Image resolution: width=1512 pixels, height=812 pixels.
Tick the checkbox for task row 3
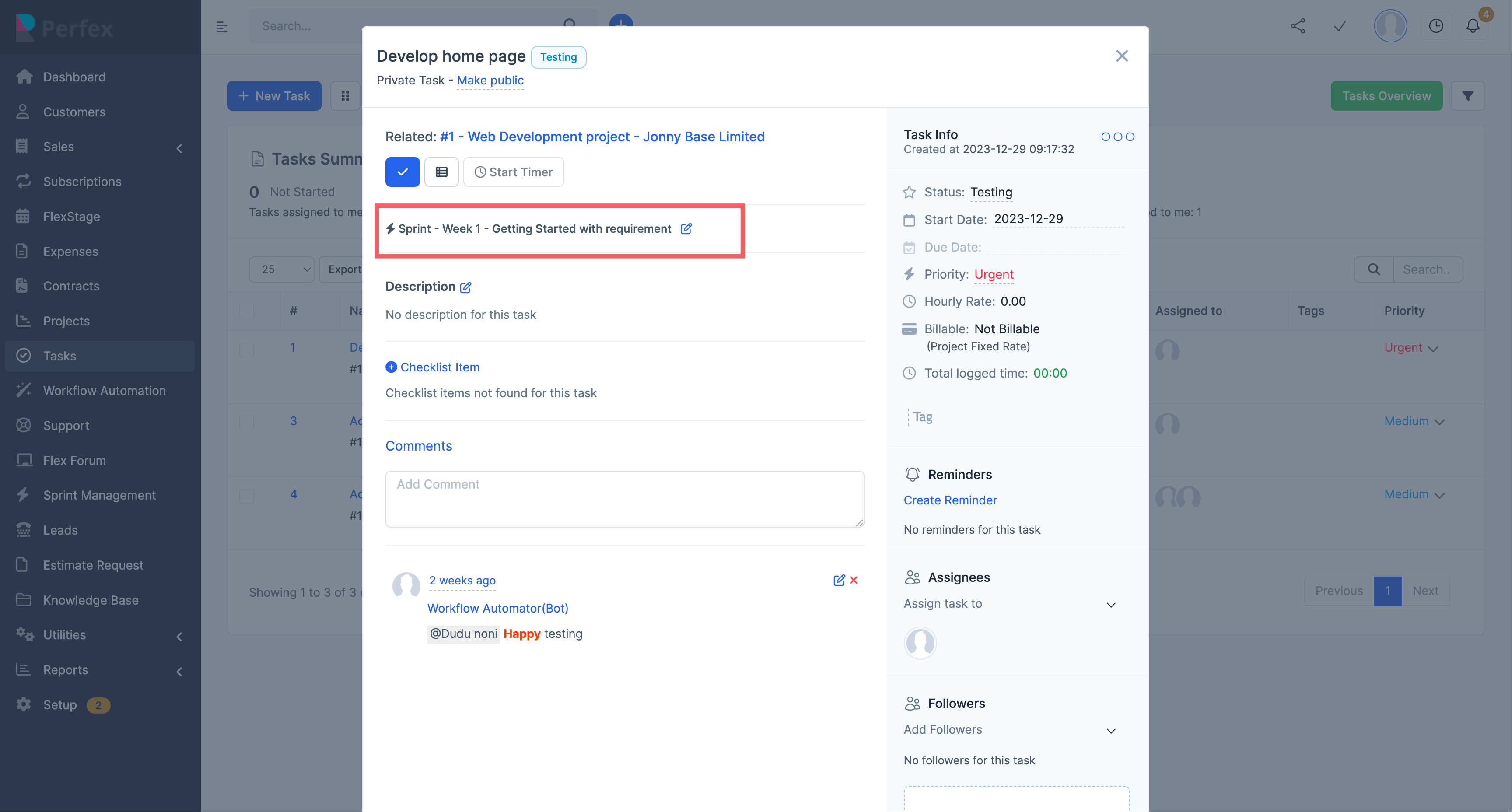click(246, 423)
